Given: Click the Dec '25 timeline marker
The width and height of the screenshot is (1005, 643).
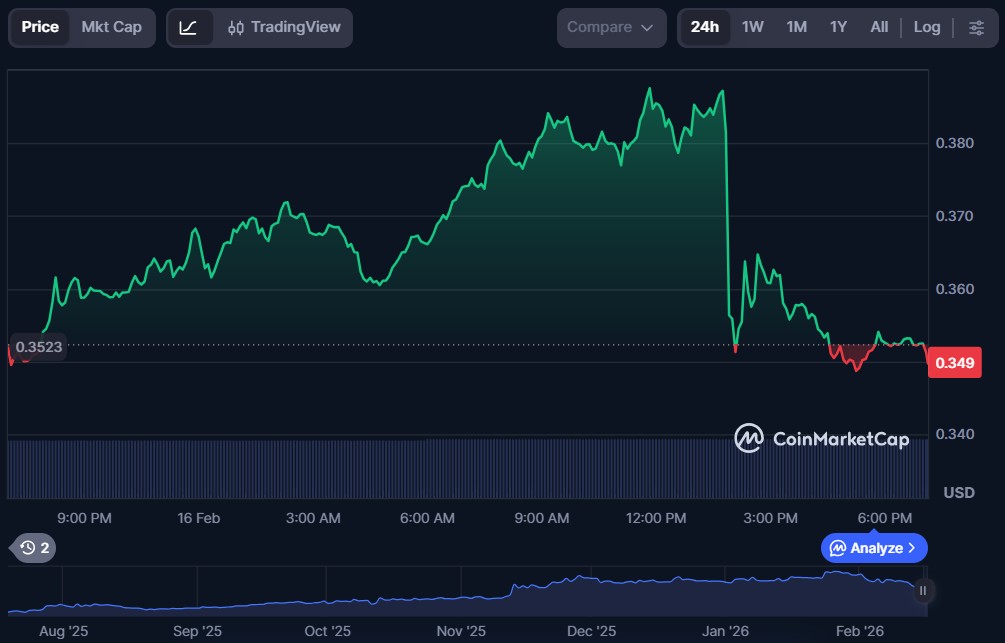Looking at the screenshot, I should 592,631.
